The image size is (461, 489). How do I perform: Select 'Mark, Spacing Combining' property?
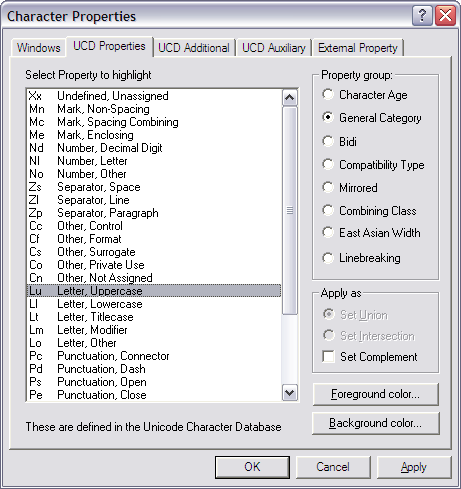point(154,122)
